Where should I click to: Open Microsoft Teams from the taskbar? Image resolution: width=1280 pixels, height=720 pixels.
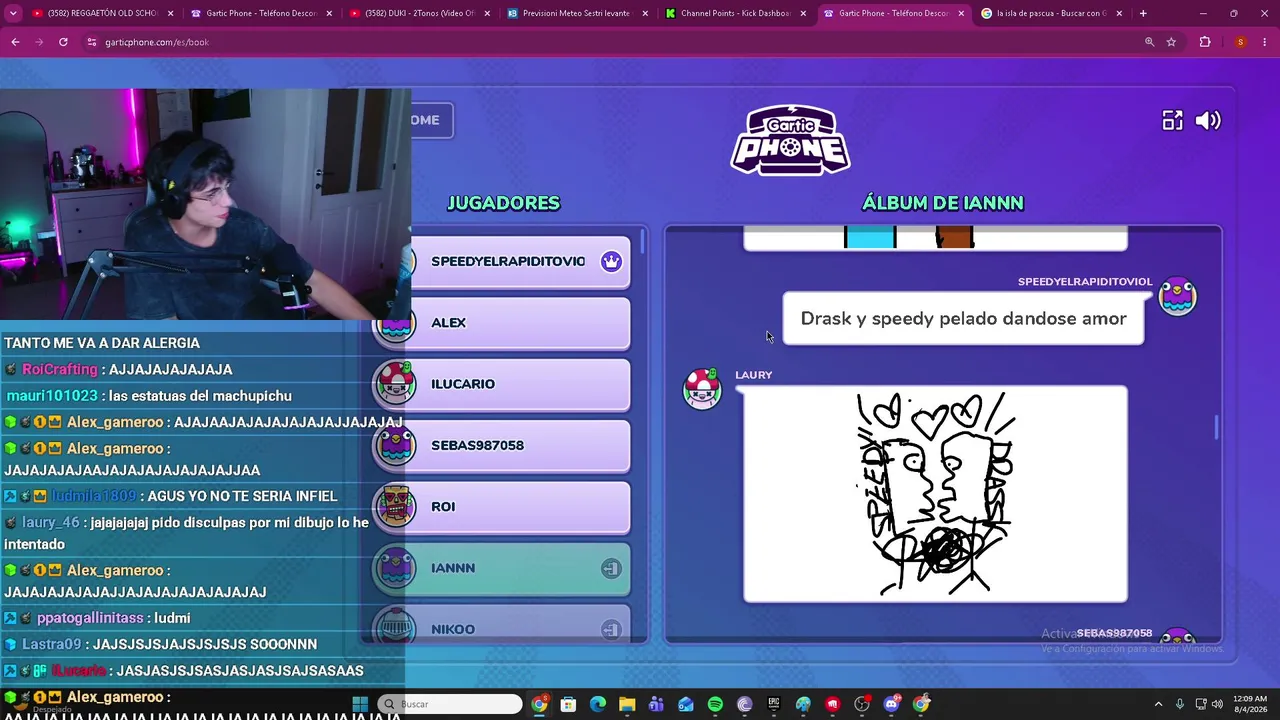tap(656, 704)
